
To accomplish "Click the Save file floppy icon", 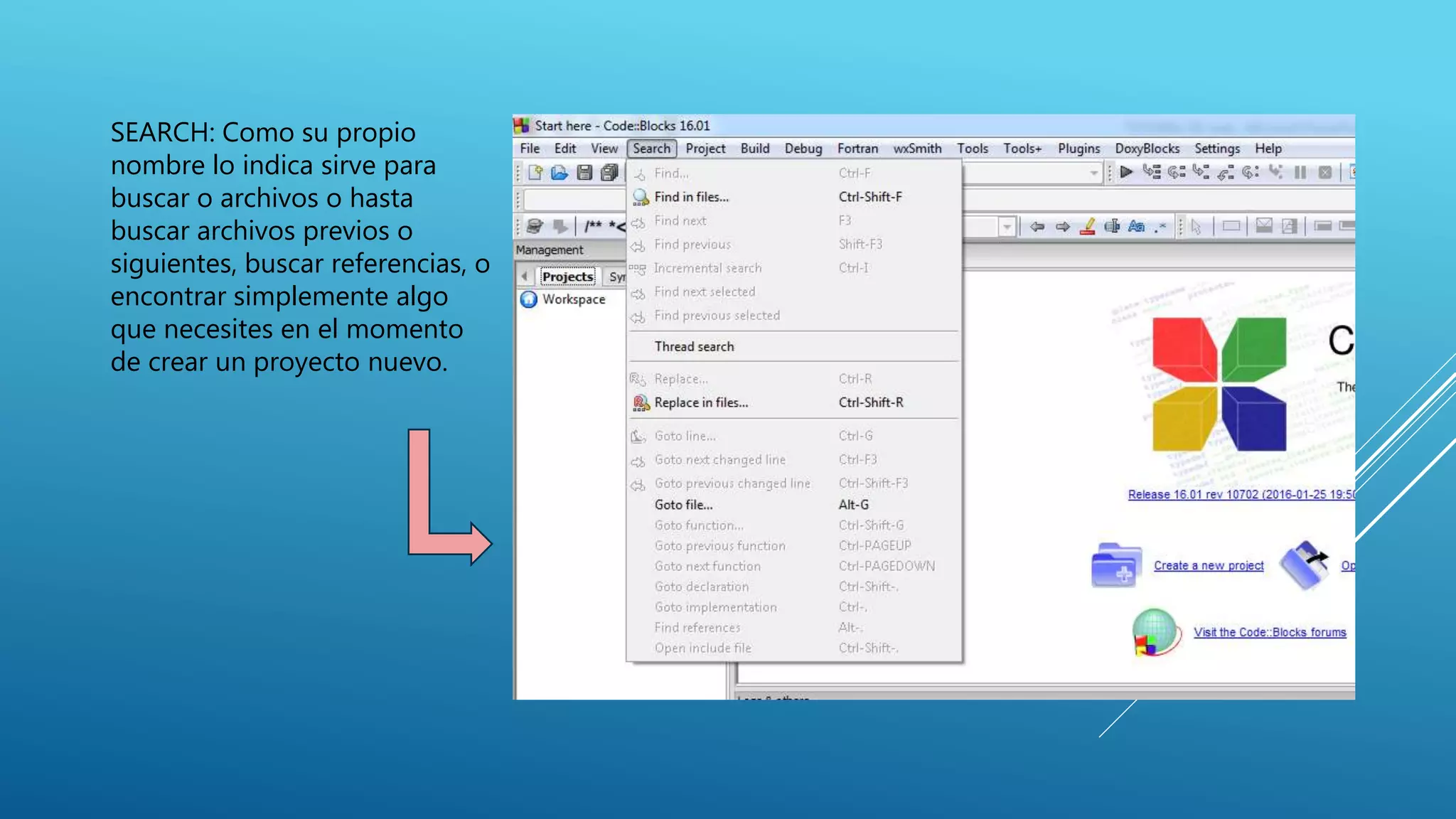I will pyautogui.click(x=584, y=172).
